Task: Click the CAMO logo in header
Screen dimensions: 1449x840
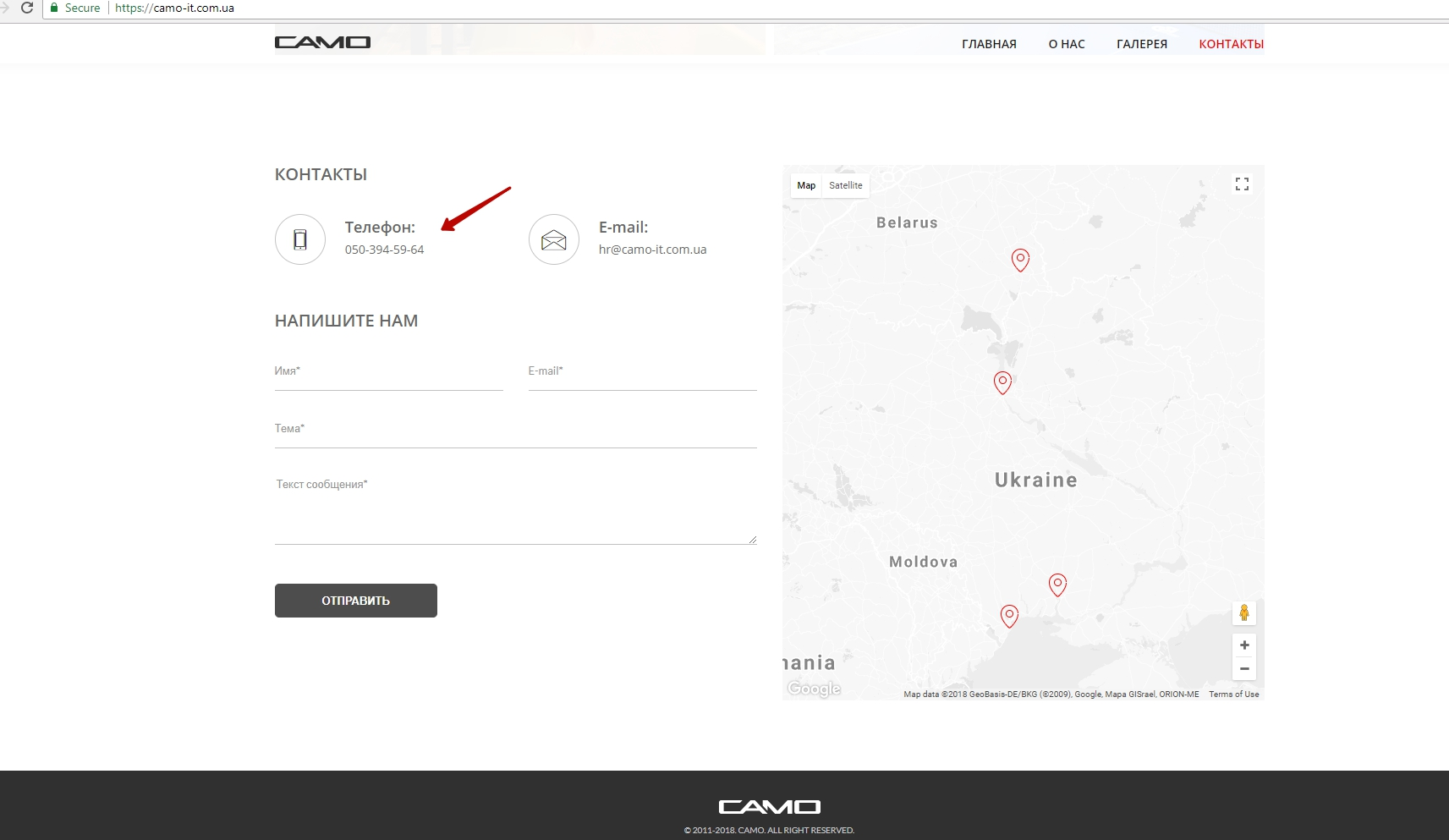Action: point(322,42)
